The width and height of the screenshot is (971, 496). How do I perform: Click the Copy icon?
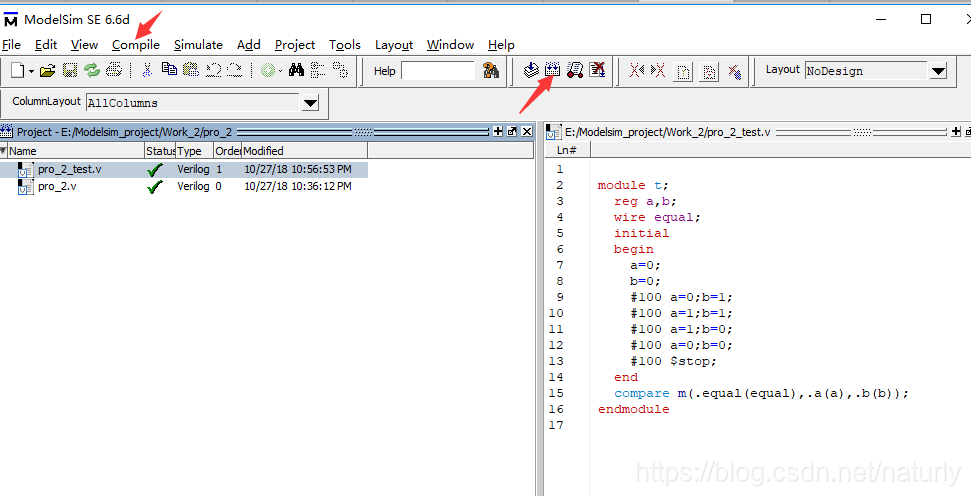point(169,69)
